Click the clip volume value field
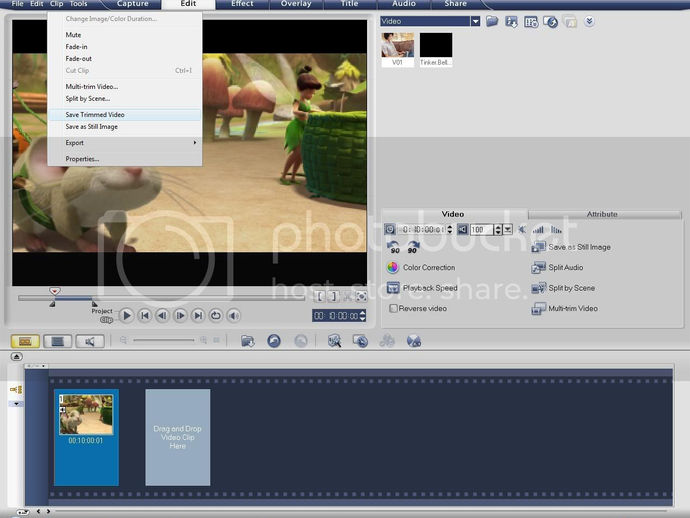Viewport: 690px width, 518px height. click(x=481, y=229)
